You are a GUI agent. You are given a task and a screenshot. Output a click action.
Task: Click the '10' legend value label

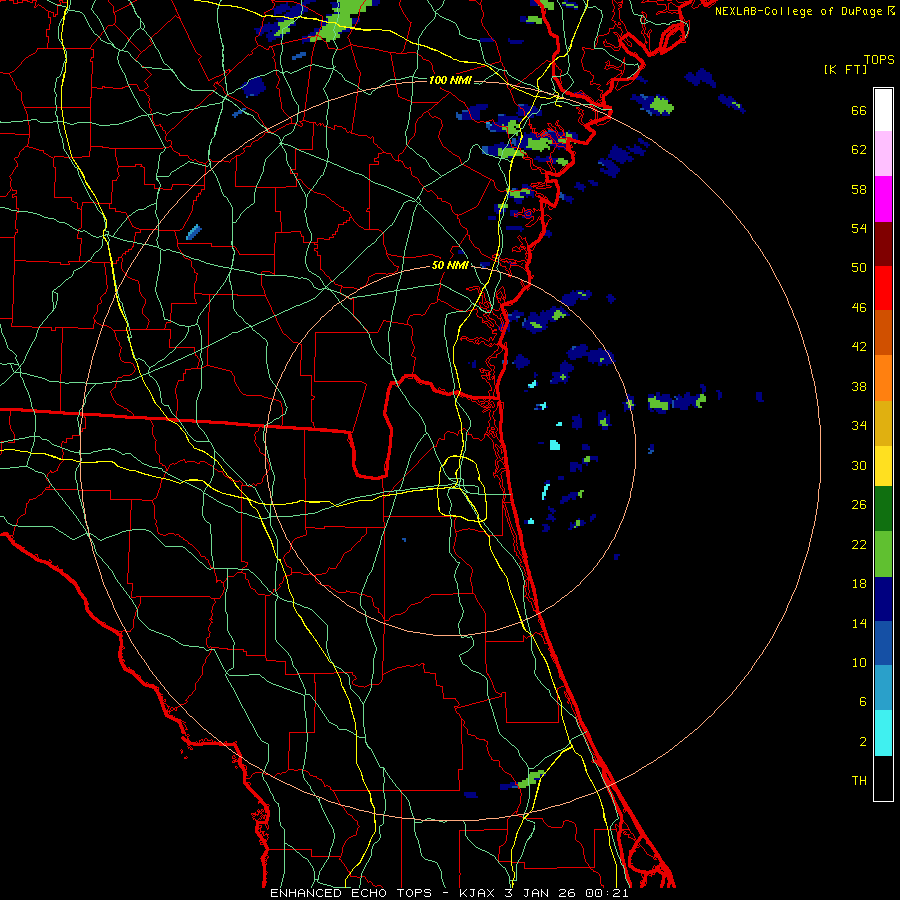click(x=859, y=662)
